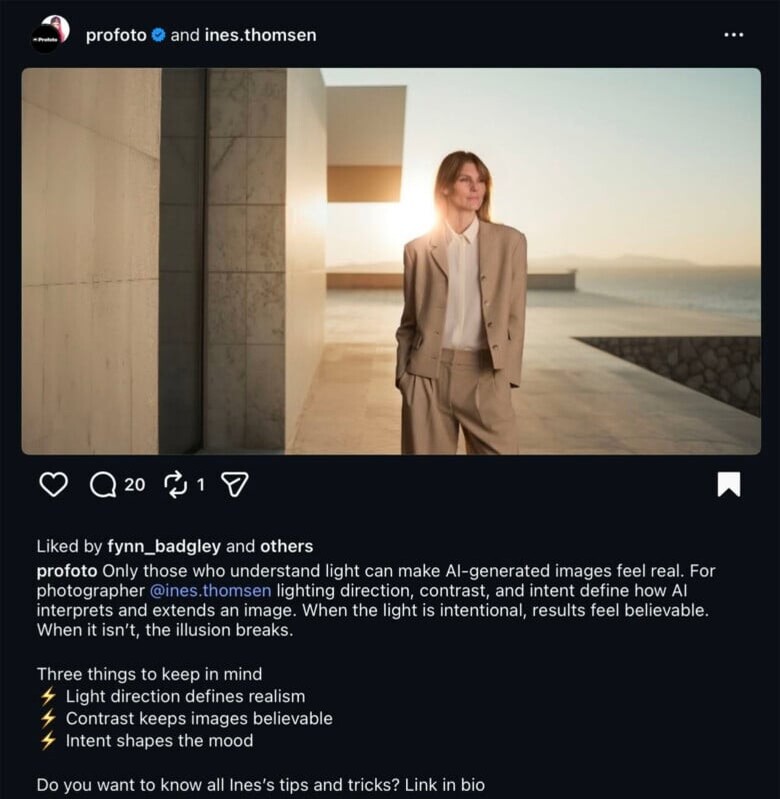
Task: Open comments via speech bubble icon
Action: click(x=103, y=485)
